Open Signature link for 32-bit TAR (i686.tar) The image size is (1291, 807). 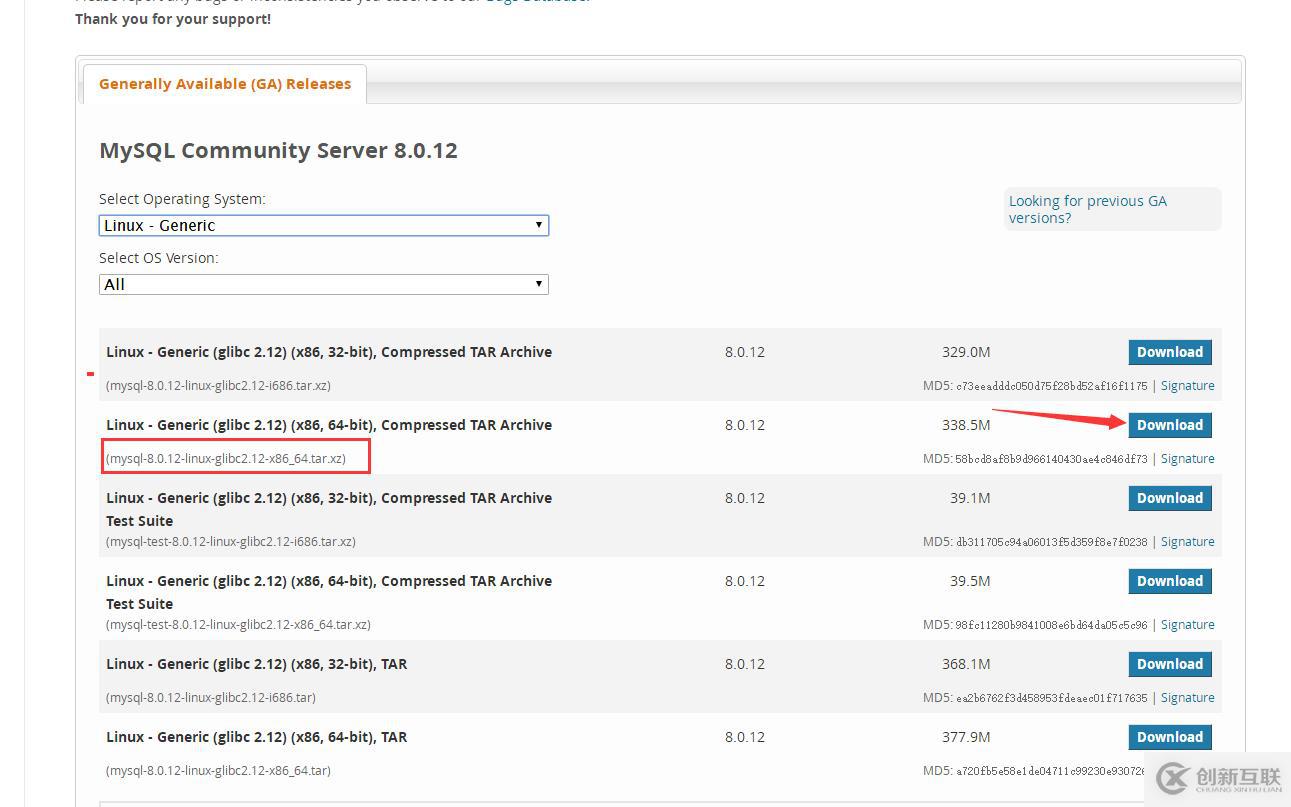(x=1187, y=698)
